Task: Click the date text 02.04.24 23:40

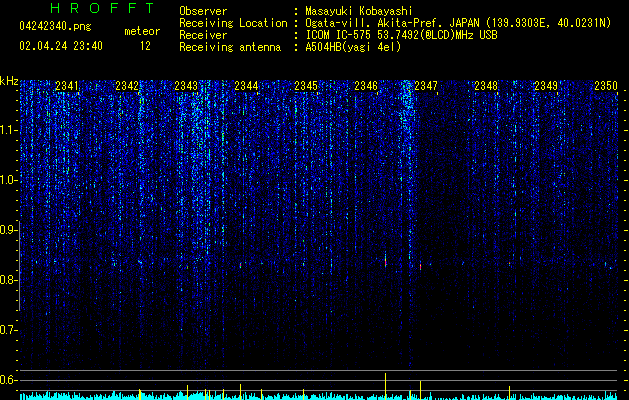Action: pos(61,46)
